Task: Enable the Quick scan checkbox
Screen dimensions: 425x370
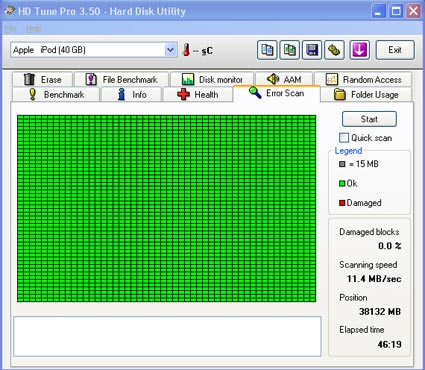Action: (343, 138)
